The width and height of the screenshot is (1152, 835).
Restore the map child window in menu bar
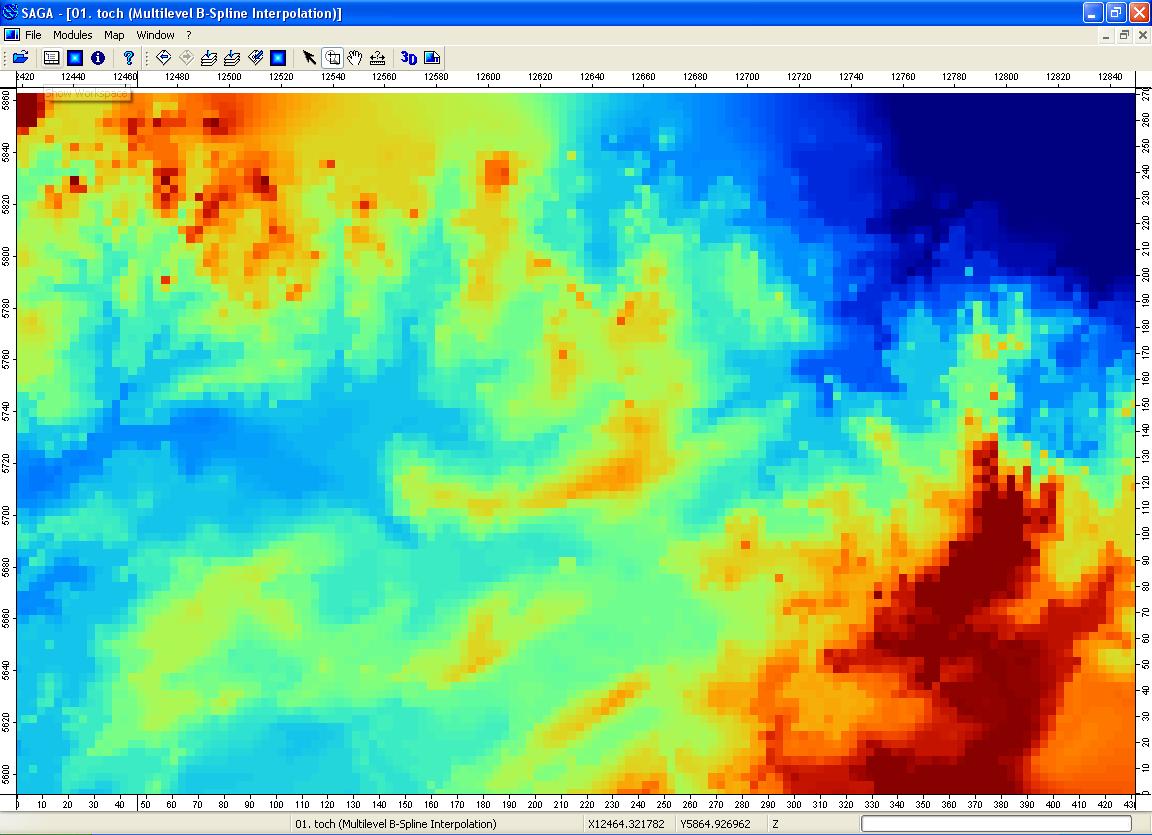[x=1125, y=35]
